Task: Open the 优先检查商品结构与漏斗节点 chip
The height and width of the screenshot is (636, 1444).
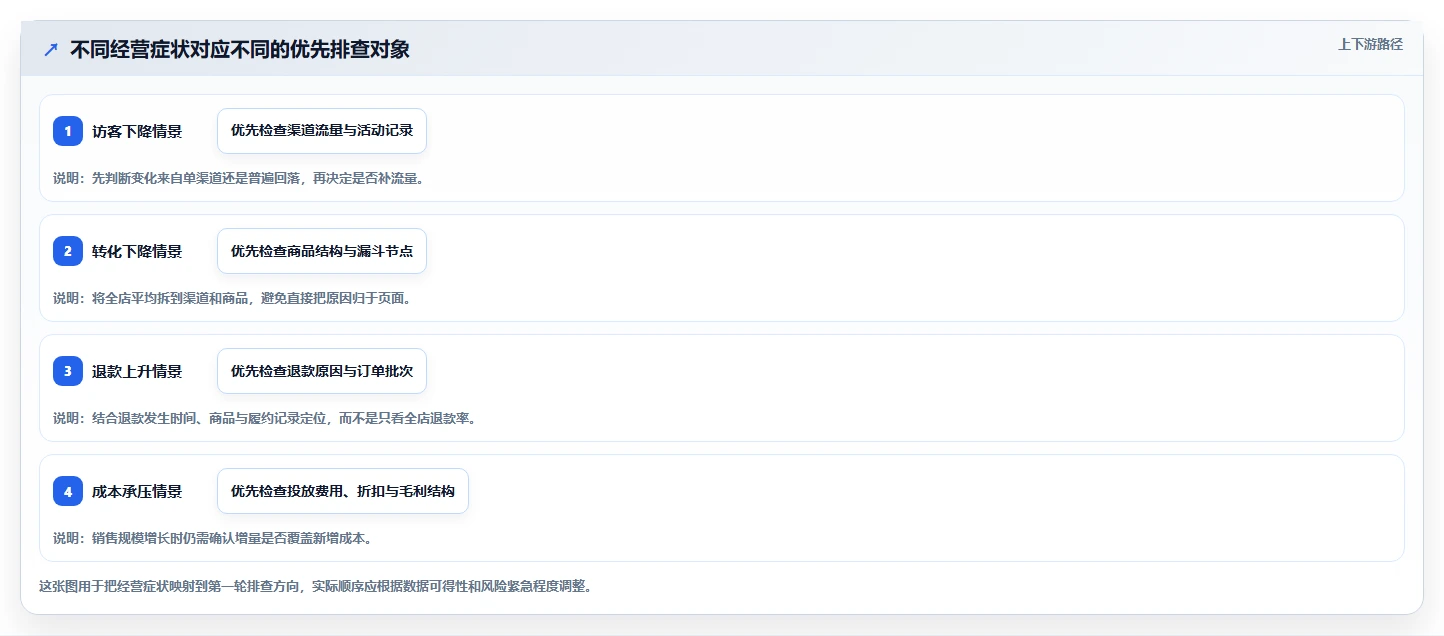Action: tap(322, 251)
